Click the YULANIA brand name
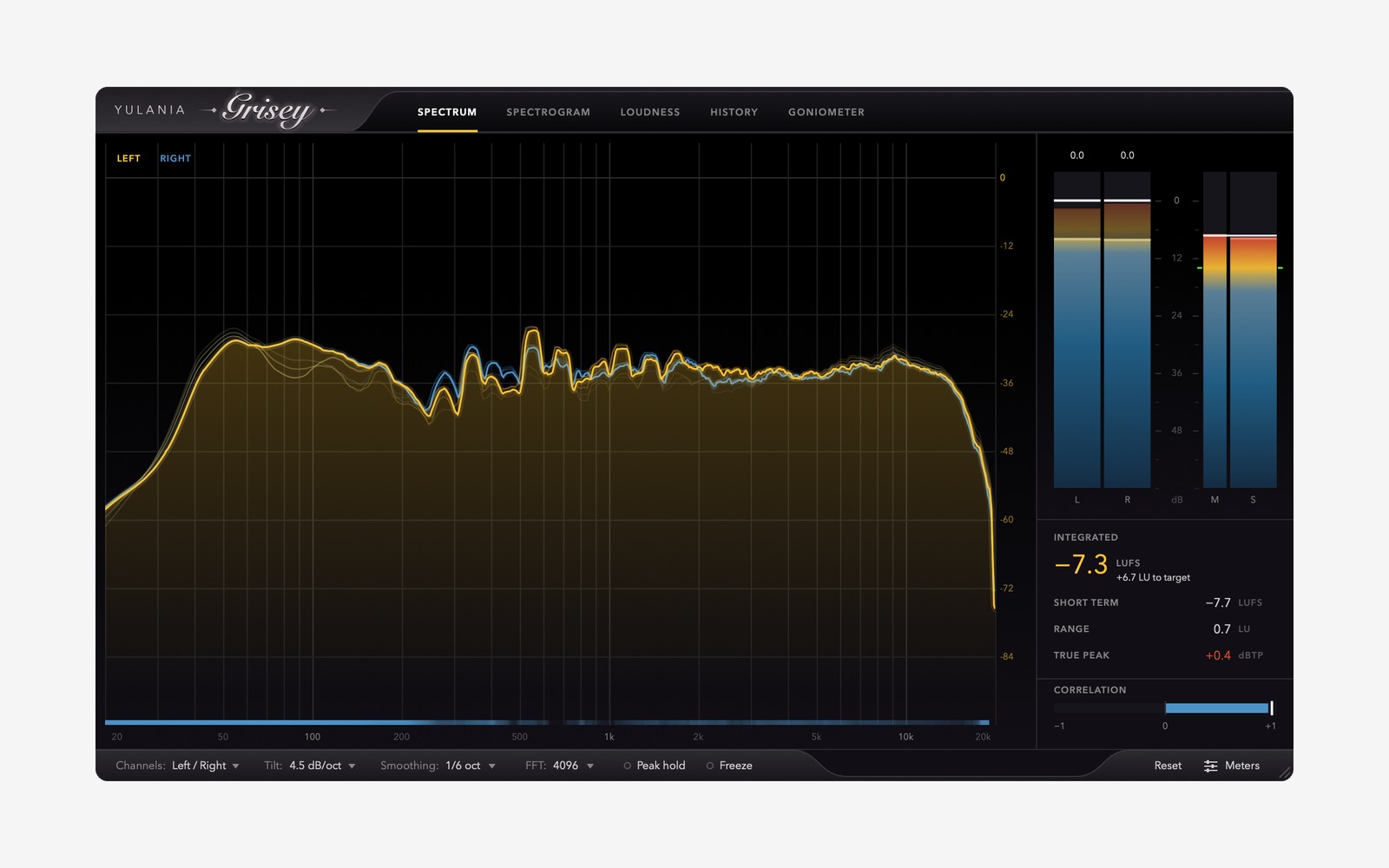The width and height of the screenshot is (1389, 868). tap(150, 109)
